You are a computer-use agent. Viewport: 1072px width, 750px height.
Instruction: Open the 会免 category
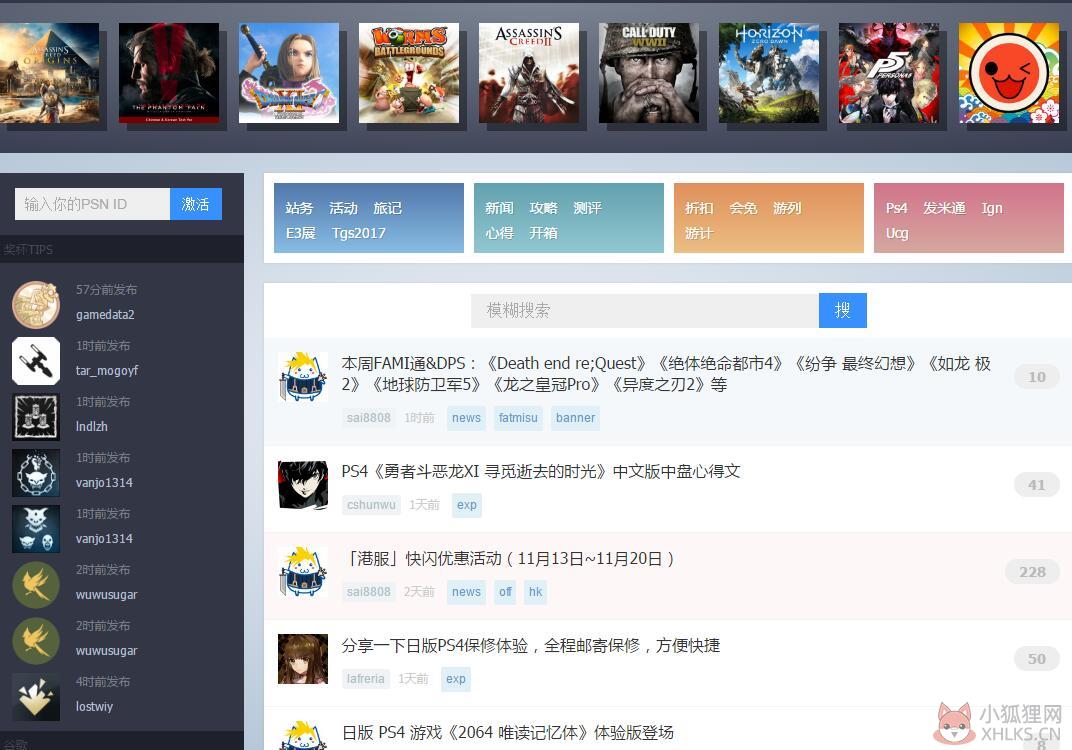(743, 208)
